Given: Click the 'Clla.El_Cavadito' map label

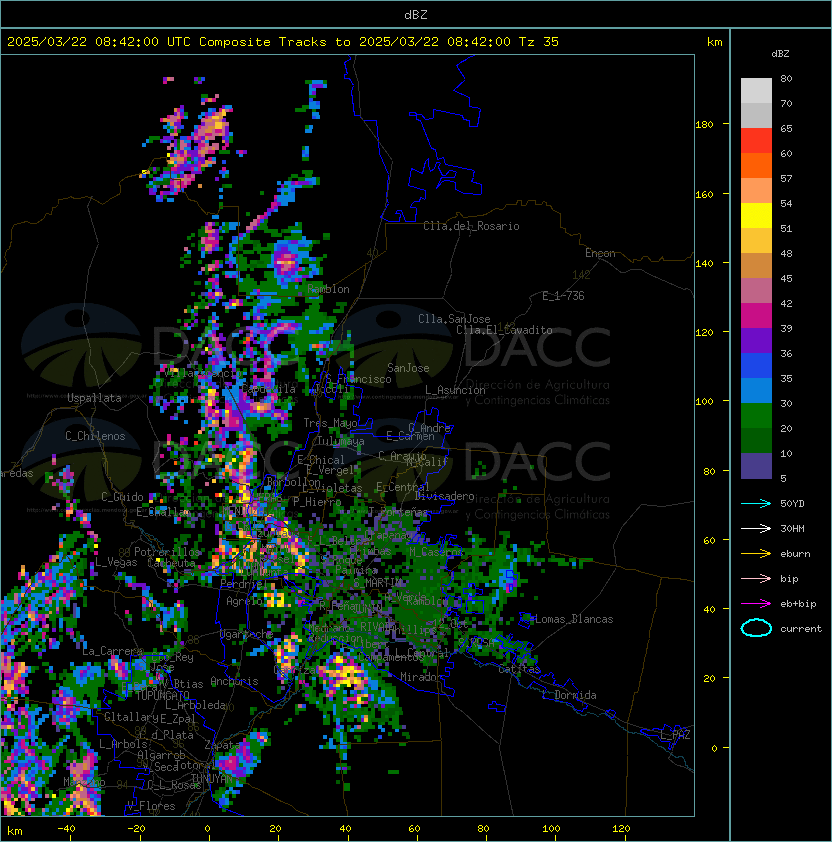Looking at the screenshot, I should 504,330.
